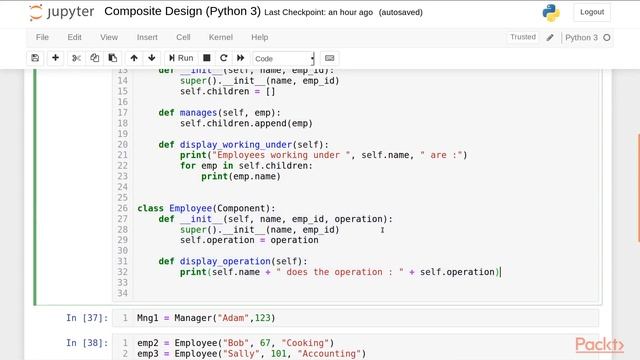Move the selected cell up
640x360 pixels.
click(x=134, y=58)
